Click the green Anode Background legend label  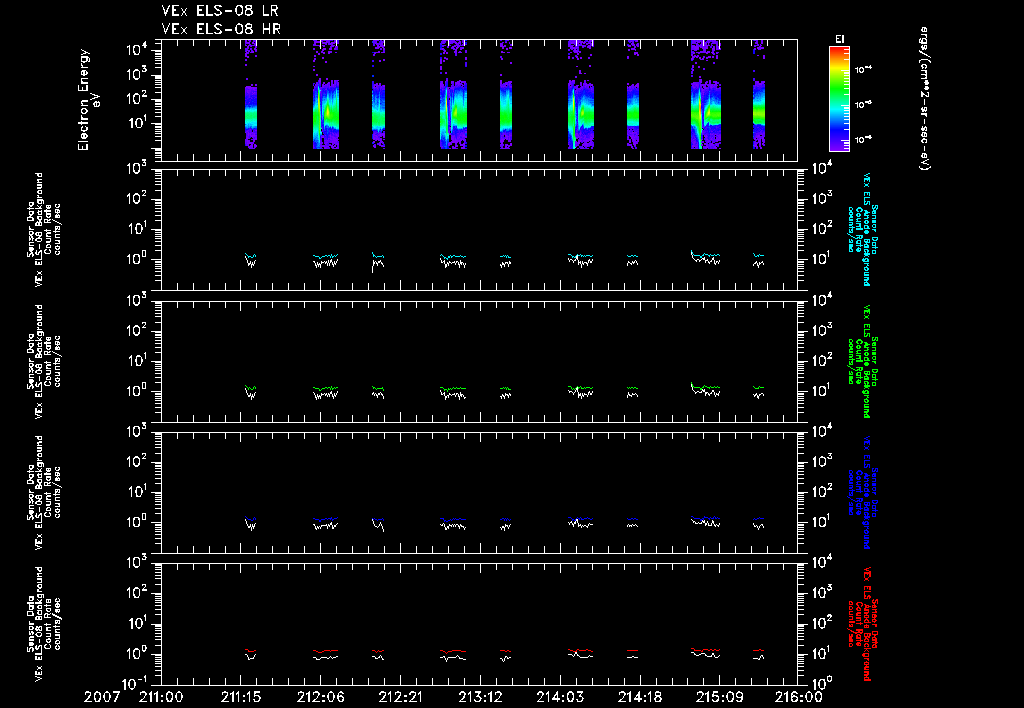point(863,361)
